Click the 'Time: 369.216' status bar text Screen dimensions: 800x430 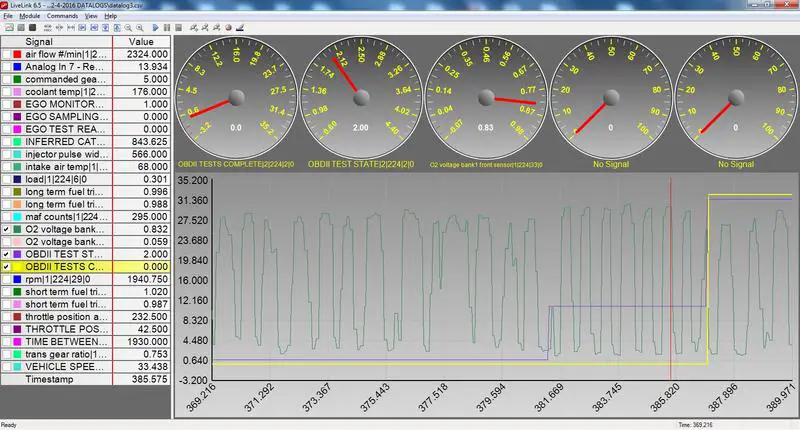pos(695,425)
